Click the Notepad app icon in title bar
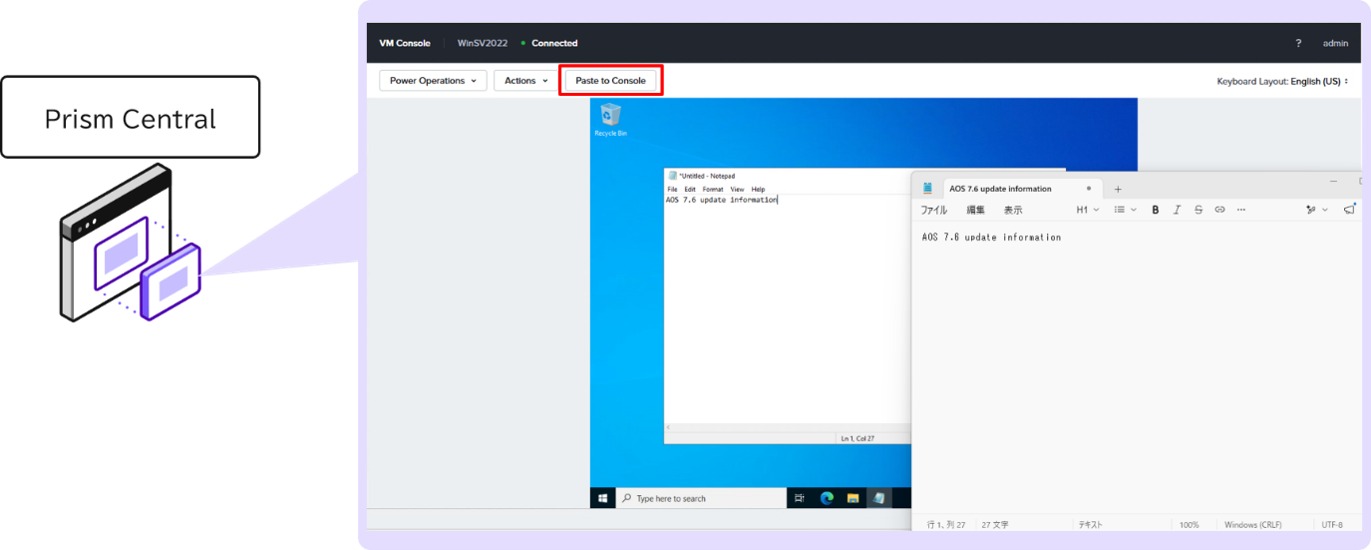This screenshot has width=1371, height=550. click(928, 188)
